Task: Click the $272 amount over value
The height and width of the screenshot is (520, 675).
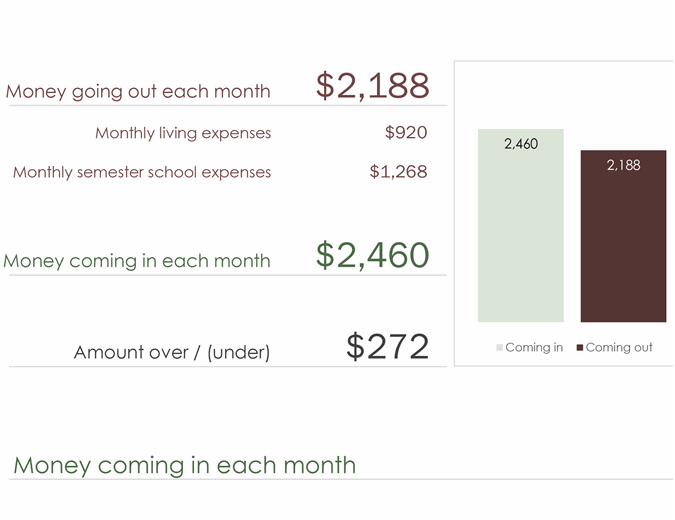Action: (387, 347)
